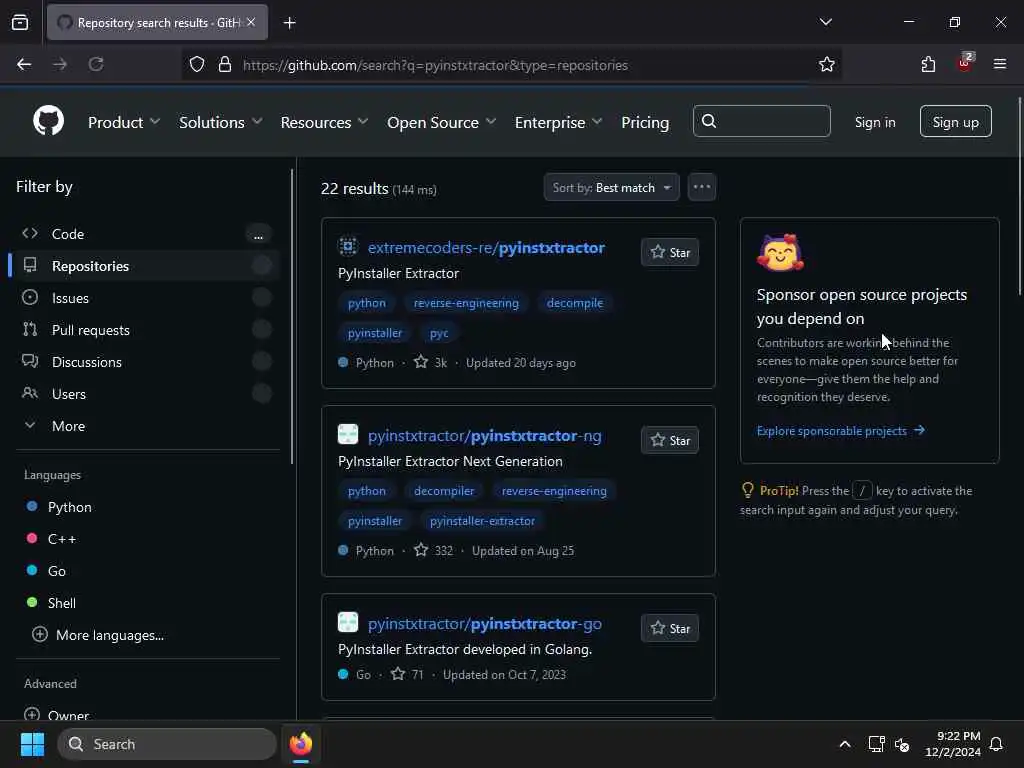Viewport: 1024px width, 768px height.
Task: Click the tracking protection shield icon
Action: (197, 64)
